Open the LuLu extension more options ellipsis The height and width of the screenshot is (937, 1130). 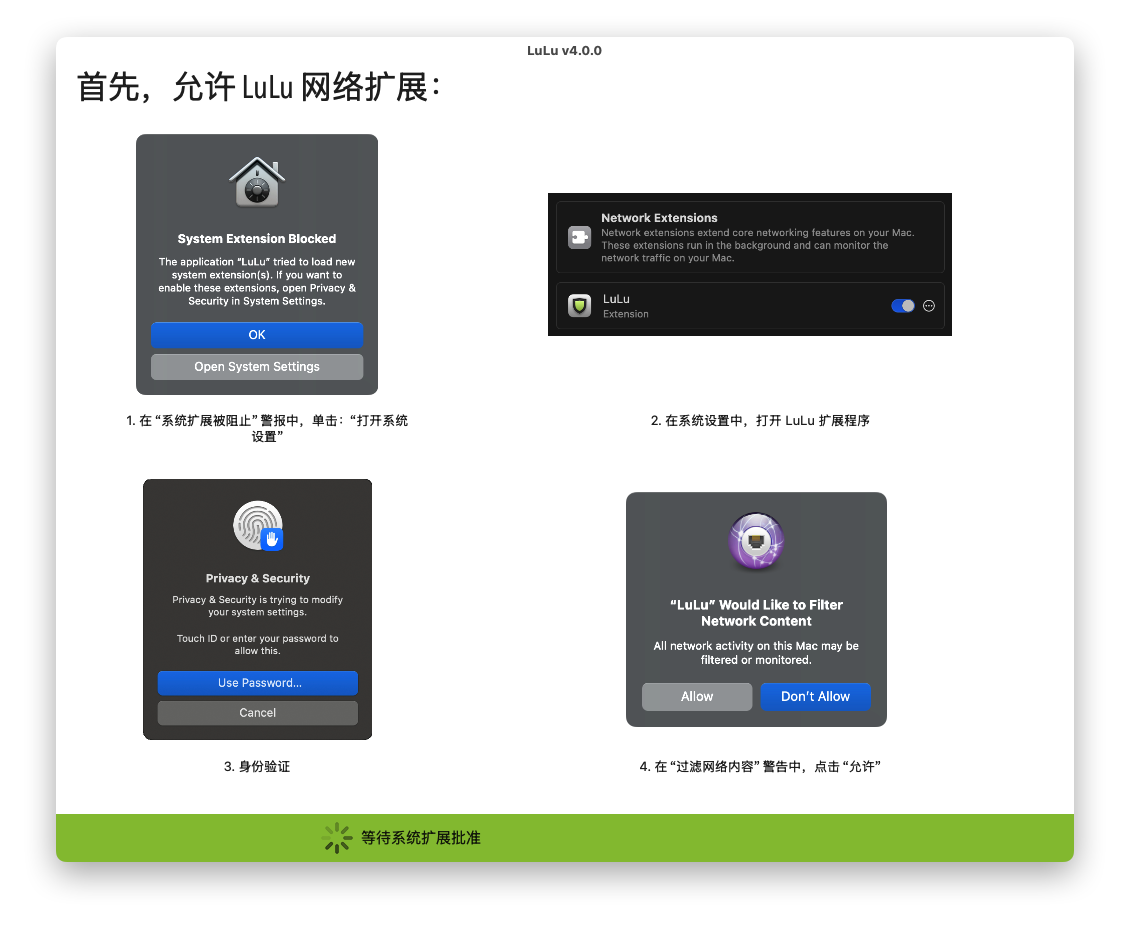coord(929,306)
